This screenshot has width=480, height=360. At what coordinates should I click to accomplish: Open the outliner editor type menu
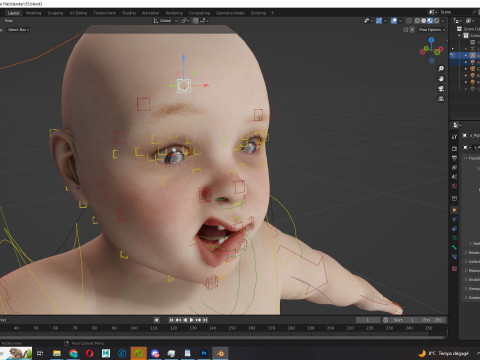point(458,21)
